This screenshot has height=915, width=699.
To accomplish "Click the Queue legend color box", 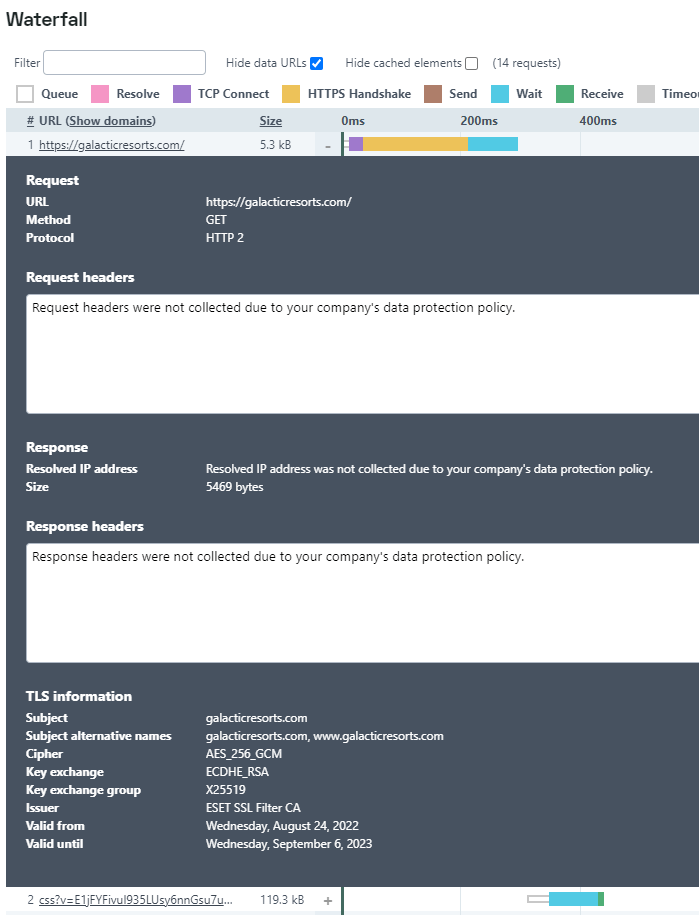I will [26, 94].
